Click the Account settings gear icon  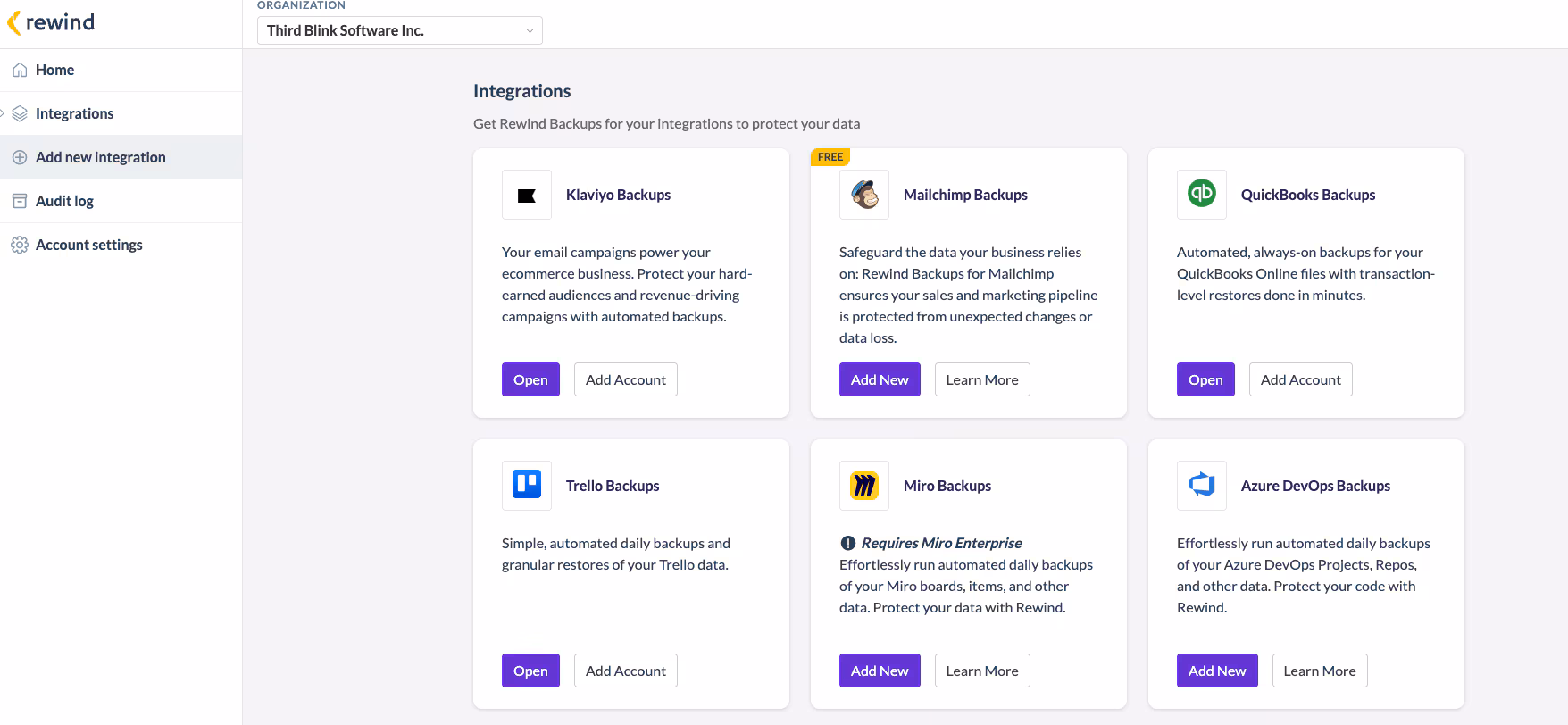(19, 245)
